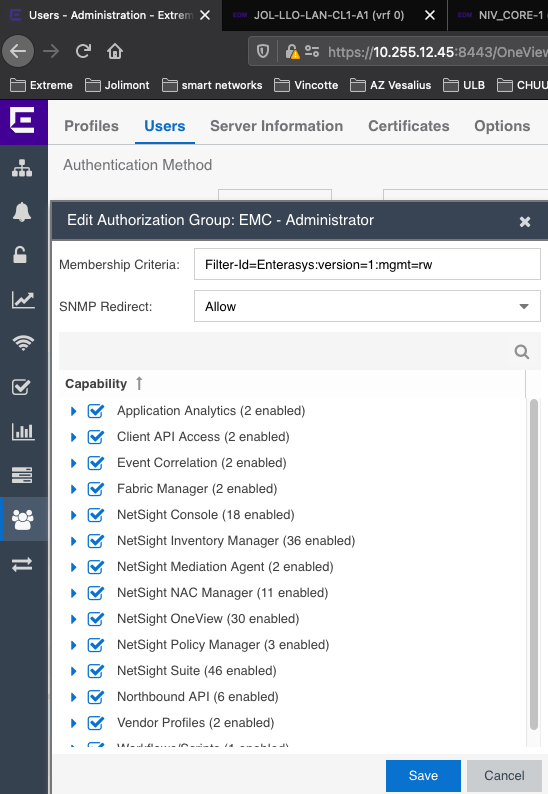Click the insecure lock warning icon
Image resolution: width=548 pixels, height=794 pixels.
[x=292, y=51]
